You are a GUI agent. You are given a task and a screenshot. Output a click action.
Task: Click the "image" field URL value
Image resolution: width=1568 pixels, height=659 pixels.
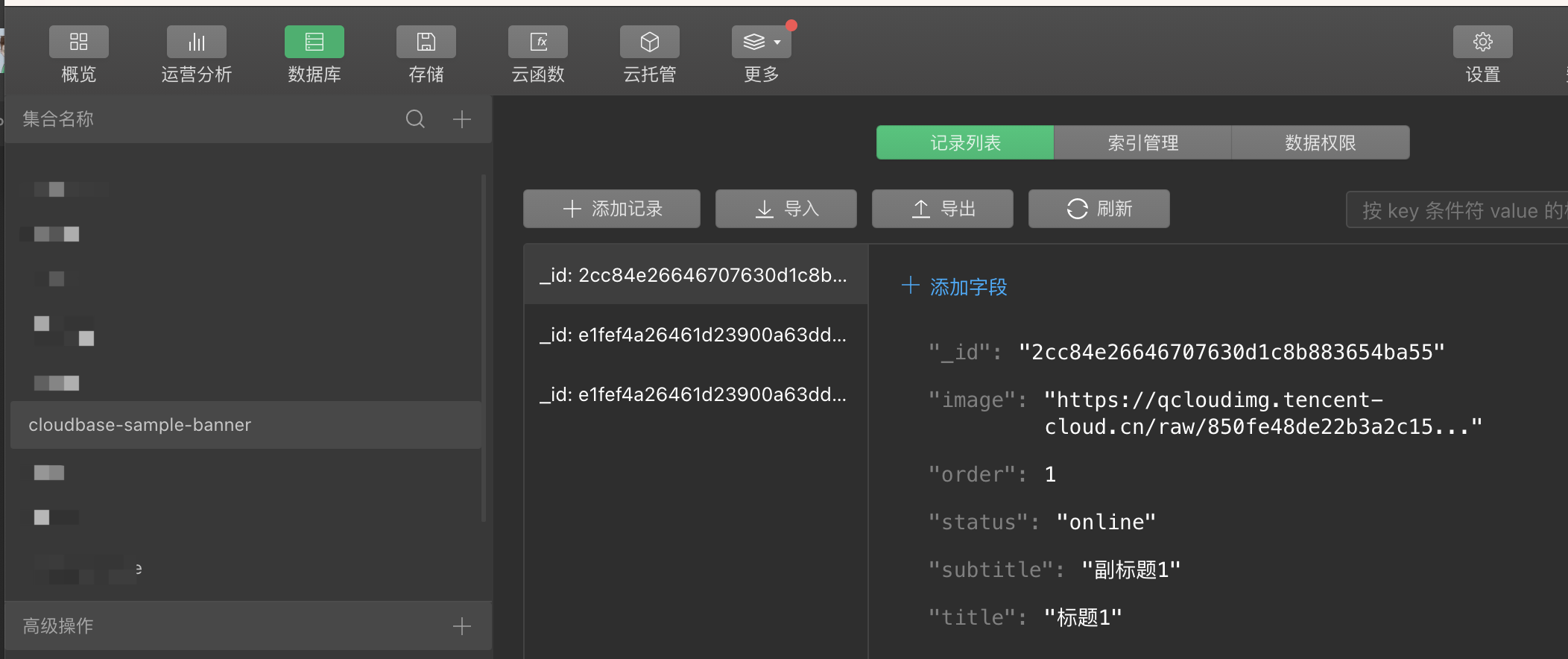click(1263, 413)
